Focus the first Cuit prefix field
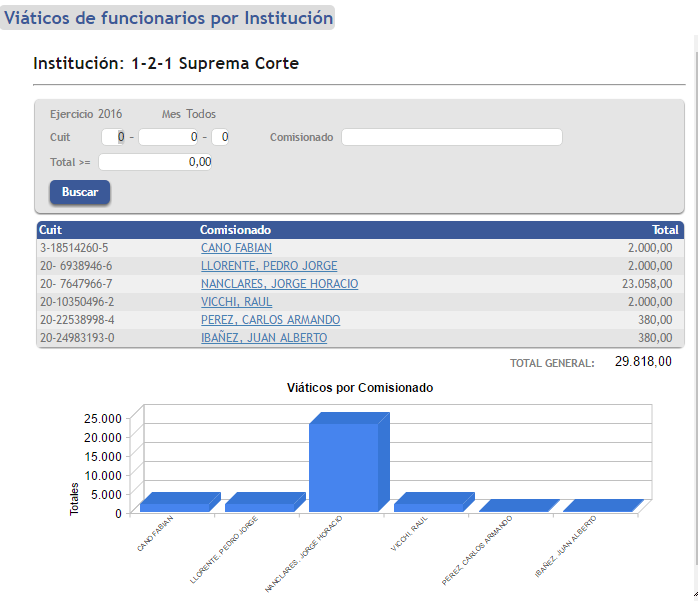698x601 pixels. coord(114,137)
